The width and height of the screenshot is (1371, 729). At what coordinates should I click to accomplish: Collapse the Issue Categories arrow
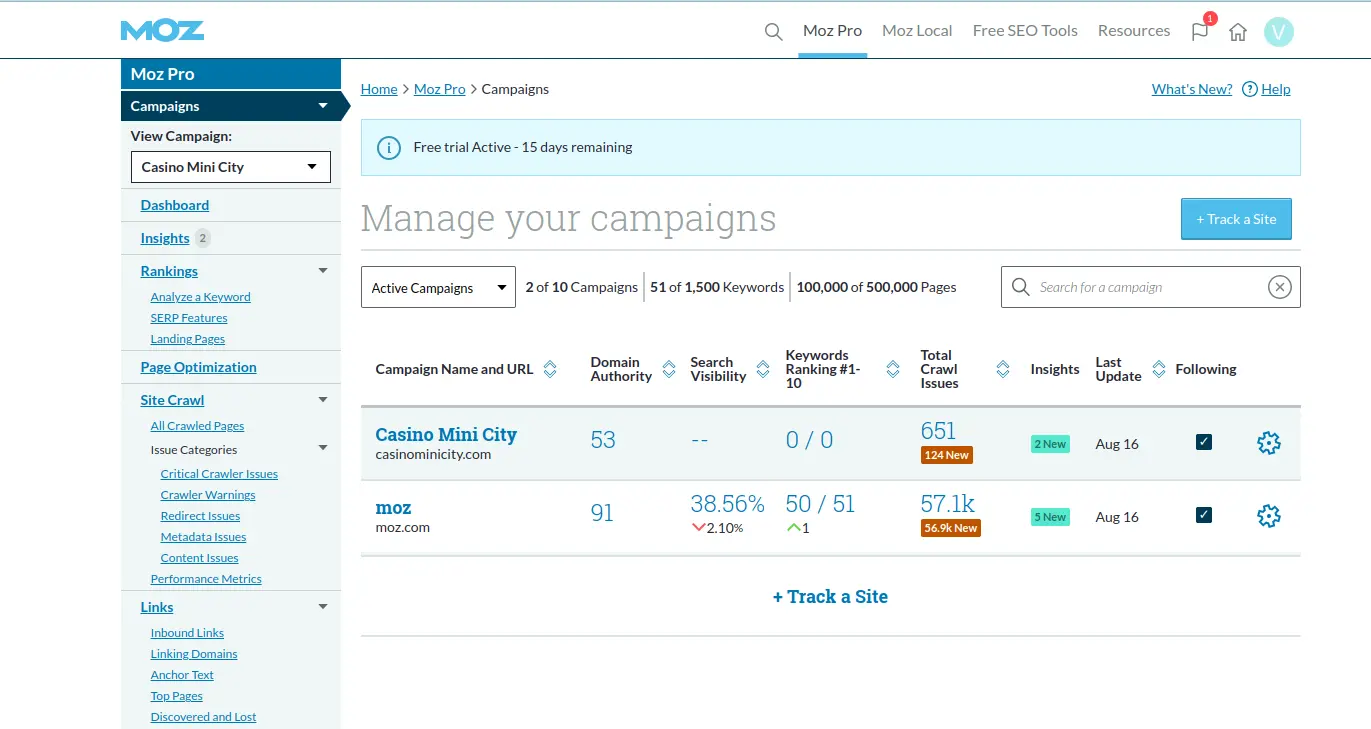tap(322, 449)
